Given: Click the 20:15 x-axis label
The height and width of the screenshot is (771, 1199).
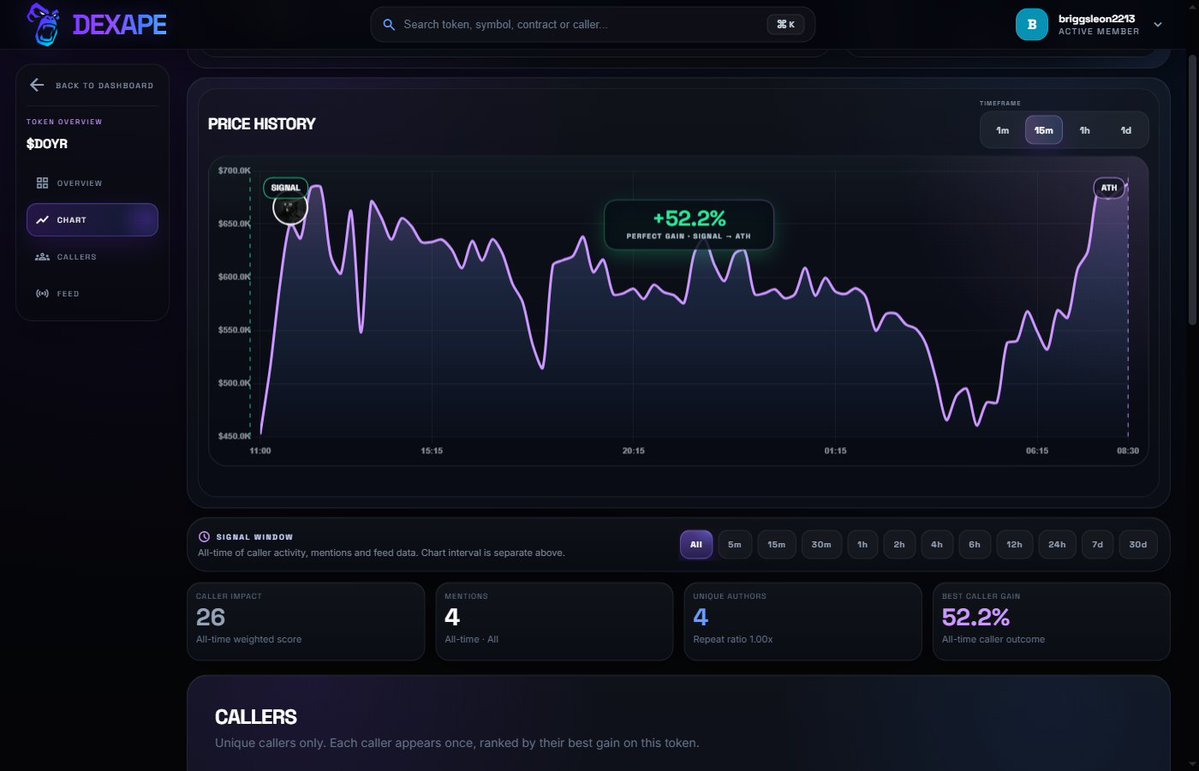Looking at the screenshot, I should 633,451.
